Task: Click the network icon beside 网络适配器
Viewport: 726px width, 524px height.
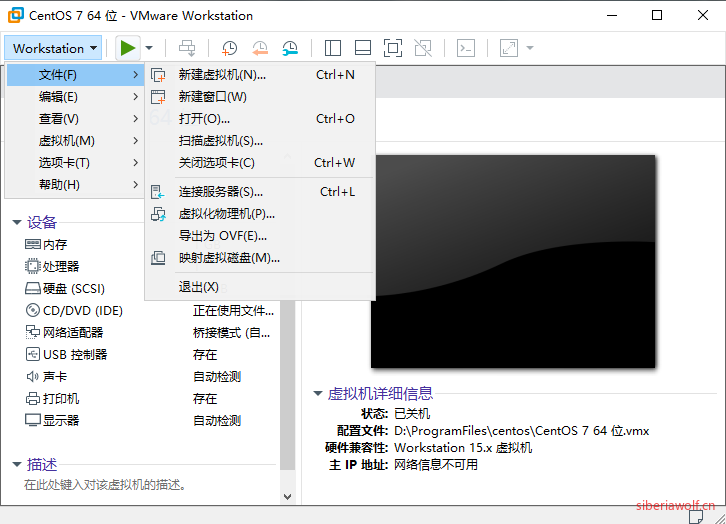Action: [x=32, y=332]
